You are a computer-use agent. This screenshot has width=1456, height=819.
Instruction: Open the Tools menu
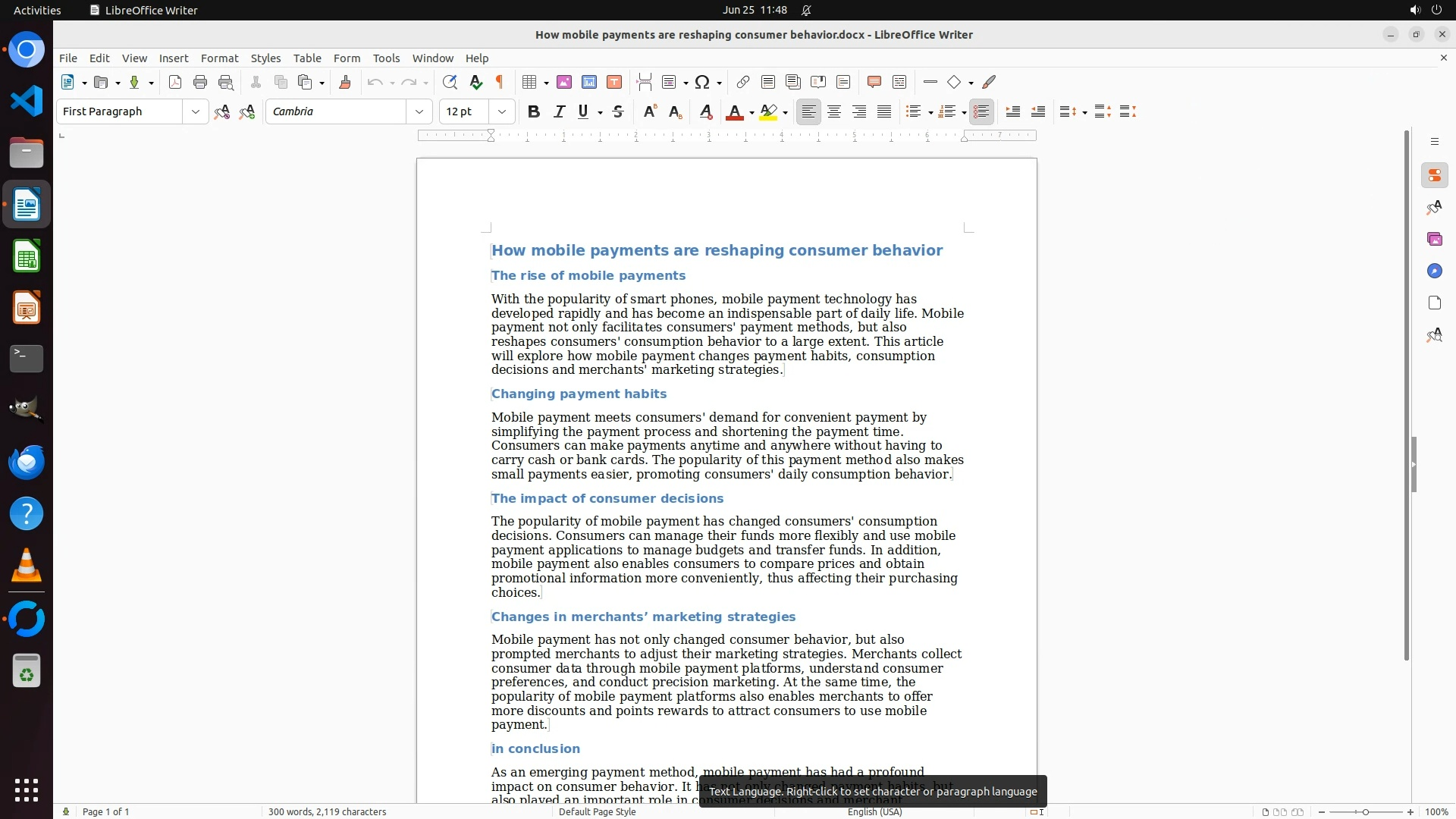[x=386, y=58]
